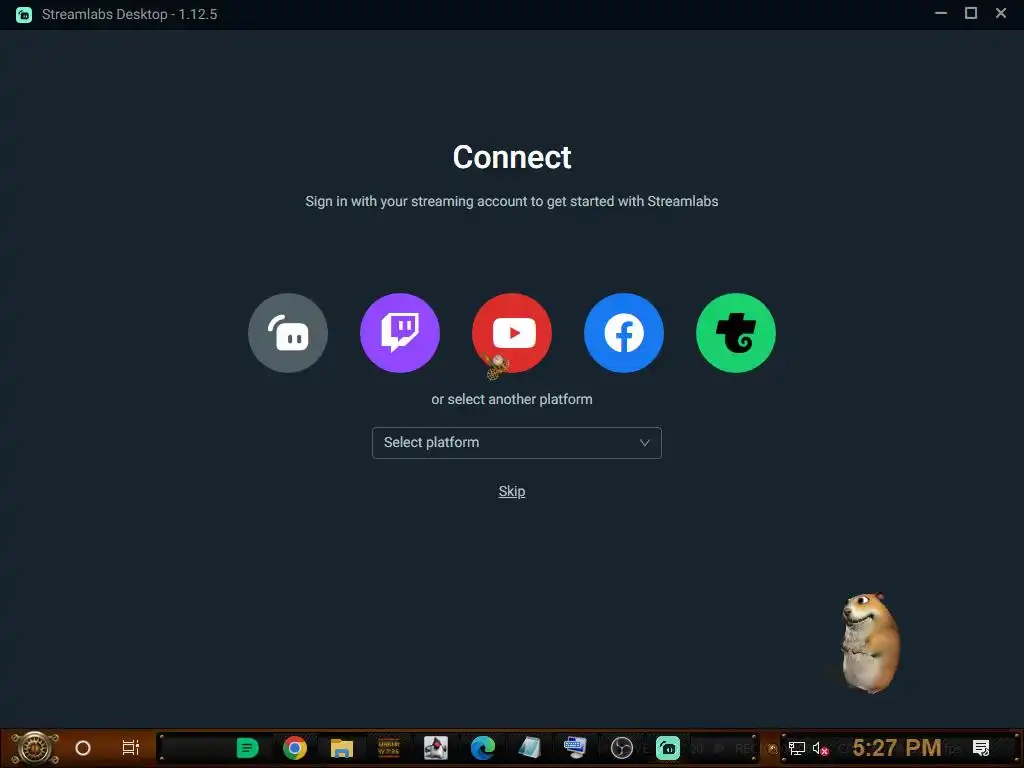Open the steampunk Start button

tap(35, 748)
